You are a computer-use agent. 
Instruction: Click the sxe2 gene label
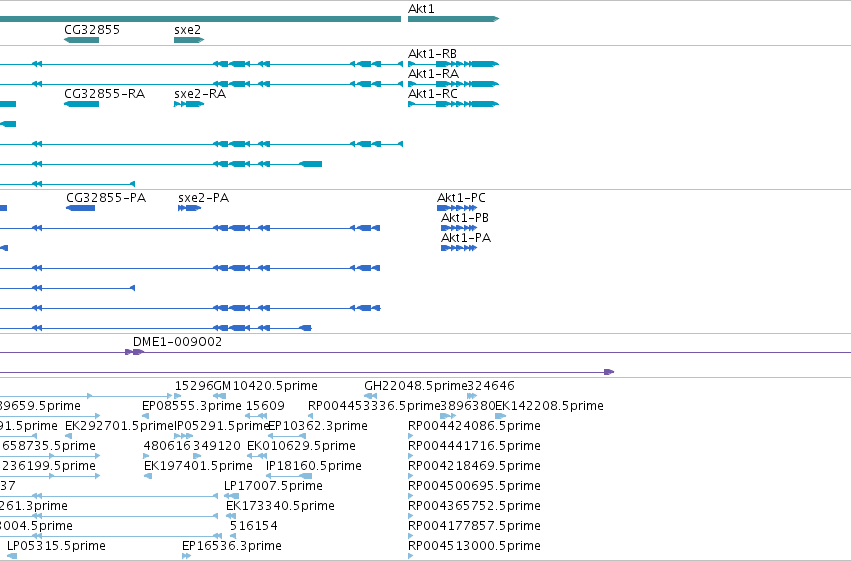[x=187, y=30]
